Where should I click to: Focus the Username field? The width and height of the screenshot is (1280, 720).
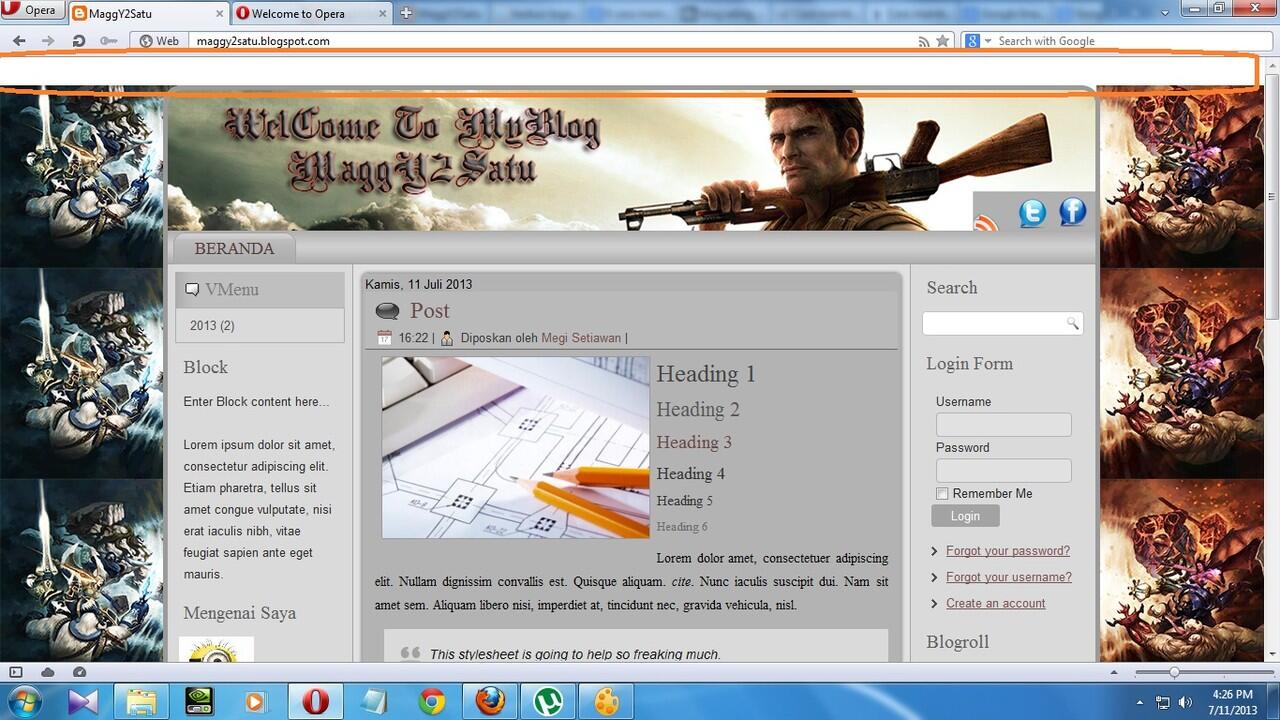pos(1003,424)
